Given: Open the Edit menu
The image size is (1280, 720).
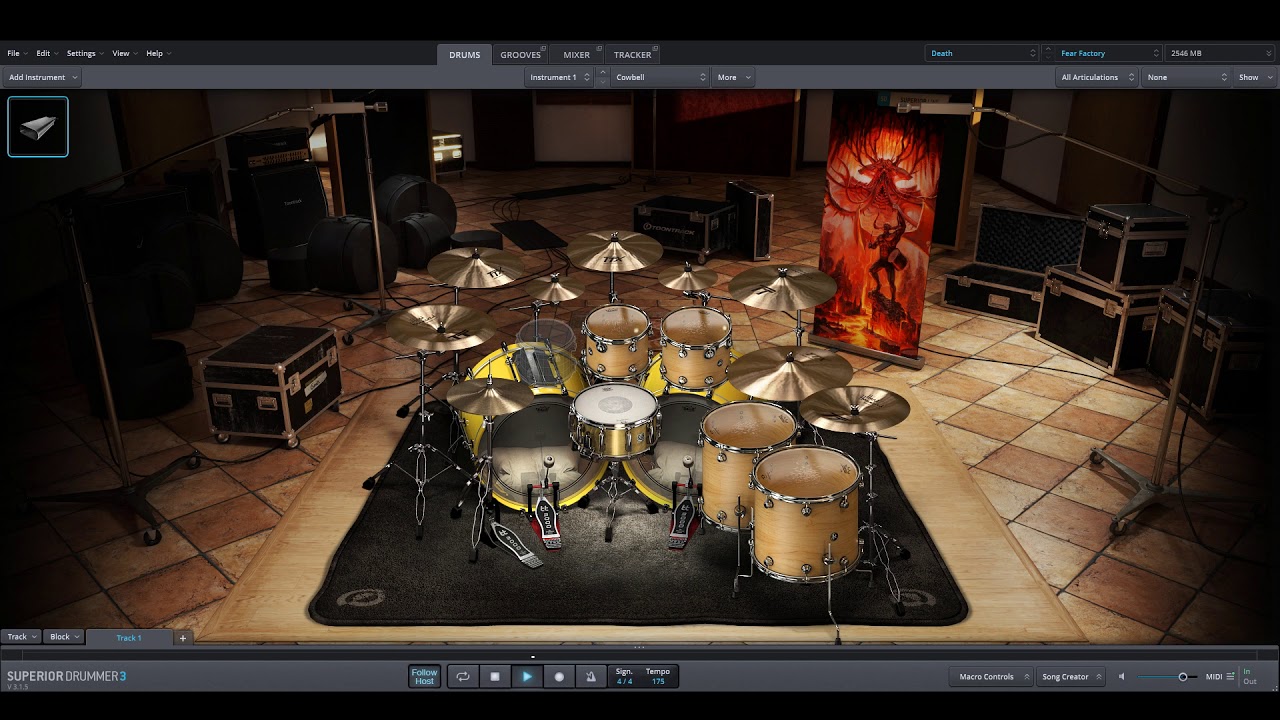Looking at the screenshot, I should (x=46, y=53).
